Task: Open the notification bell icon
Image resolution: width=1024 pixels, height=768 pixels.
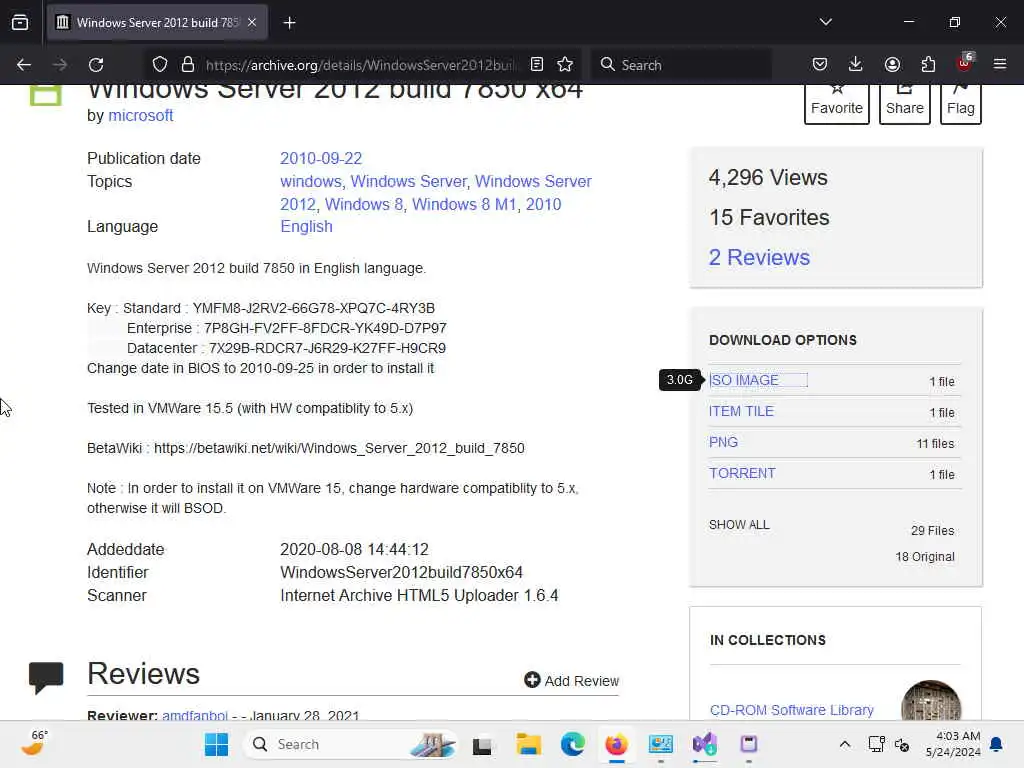Action: click(996, 744)
